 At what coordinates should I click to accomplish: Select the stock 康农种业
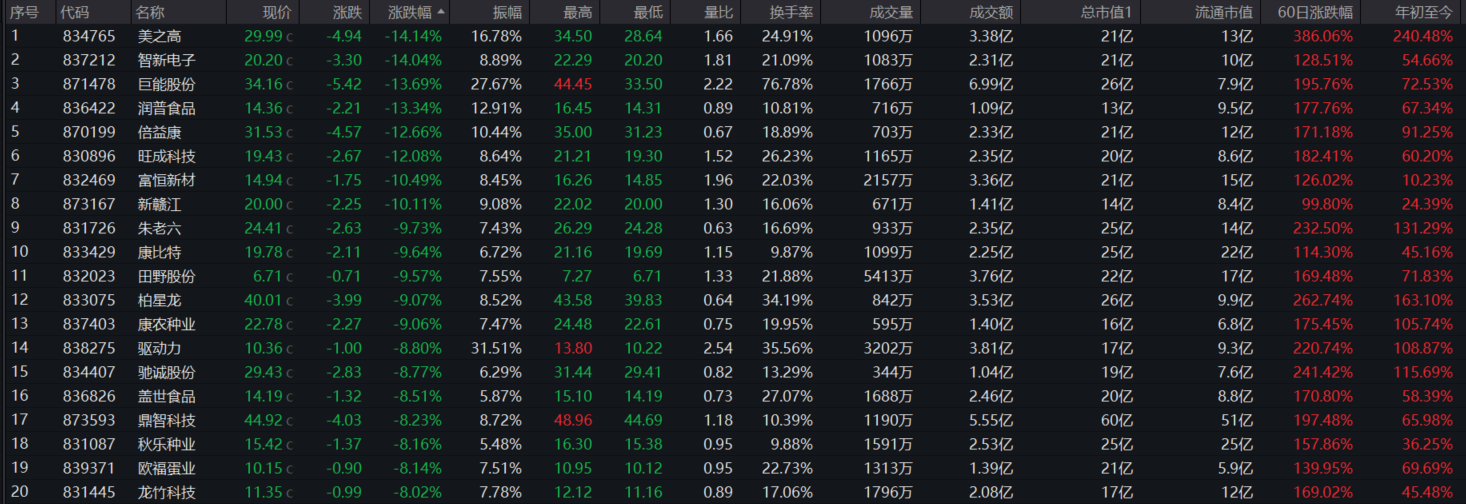[167, 324]
